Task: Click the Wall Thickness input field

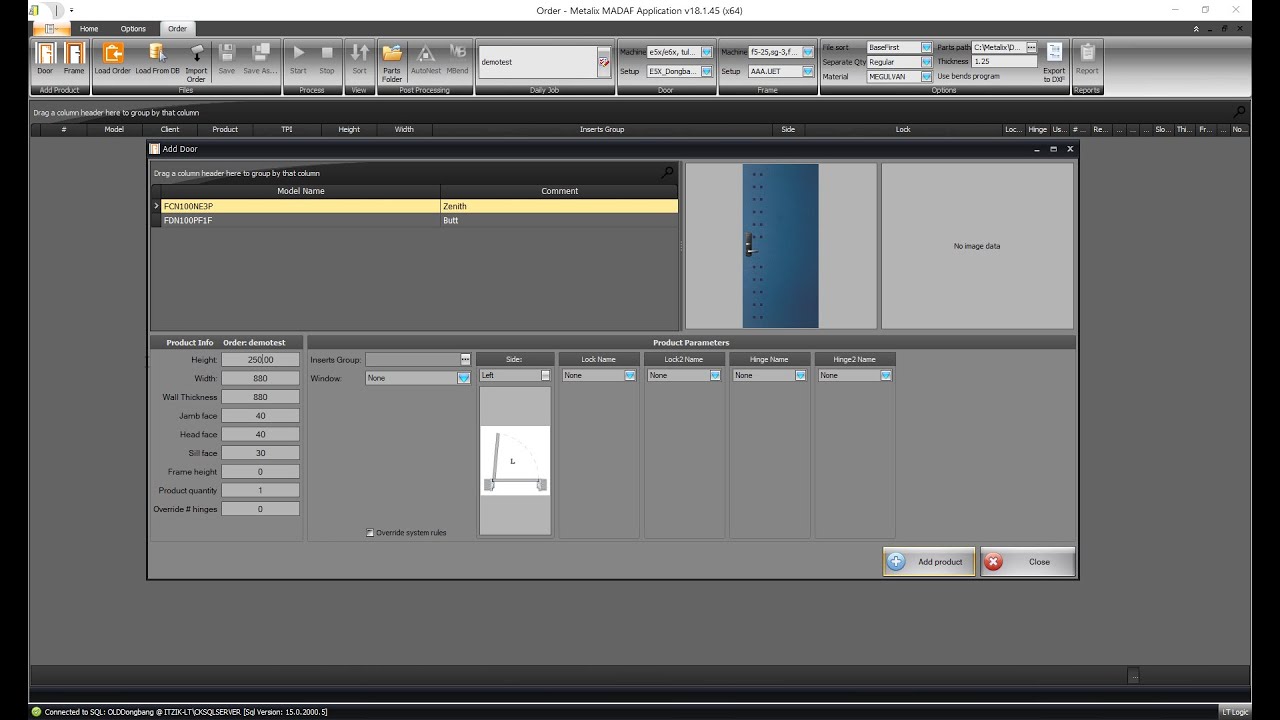Action: tap(260, 397)
